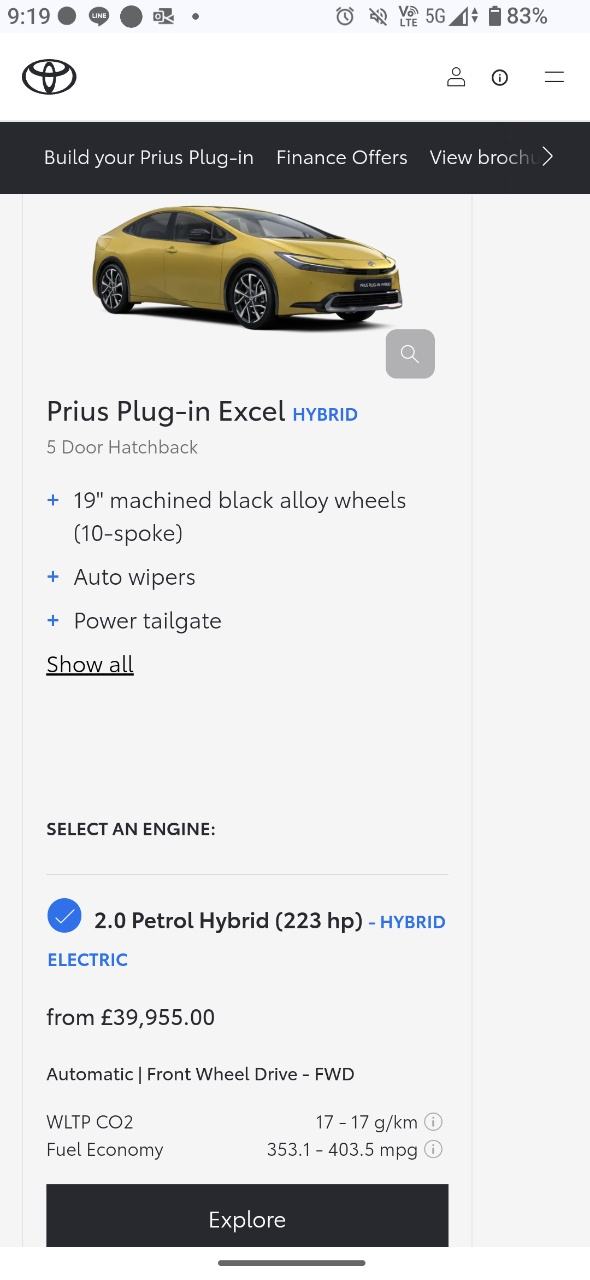This screenshot has width=590, height=1280.
Task: Open Build your Prius Plug-in tab
Action: [149, 157]
